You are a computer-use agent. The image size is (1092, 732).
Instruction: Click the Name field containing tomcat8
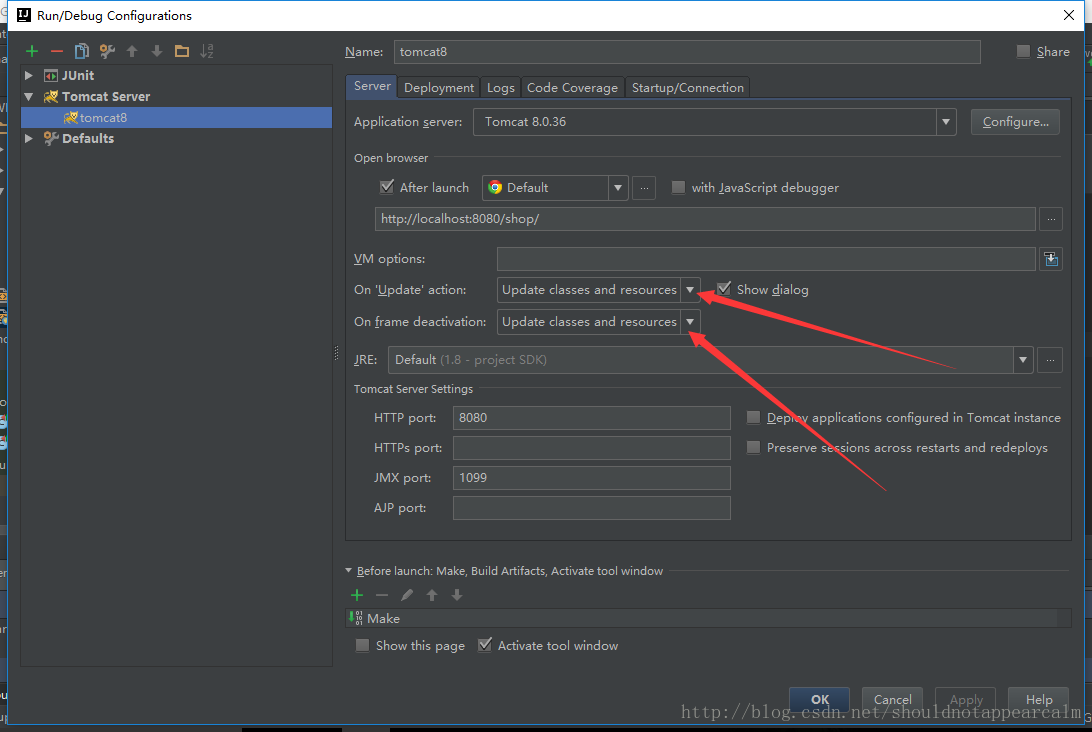(687, 52)
